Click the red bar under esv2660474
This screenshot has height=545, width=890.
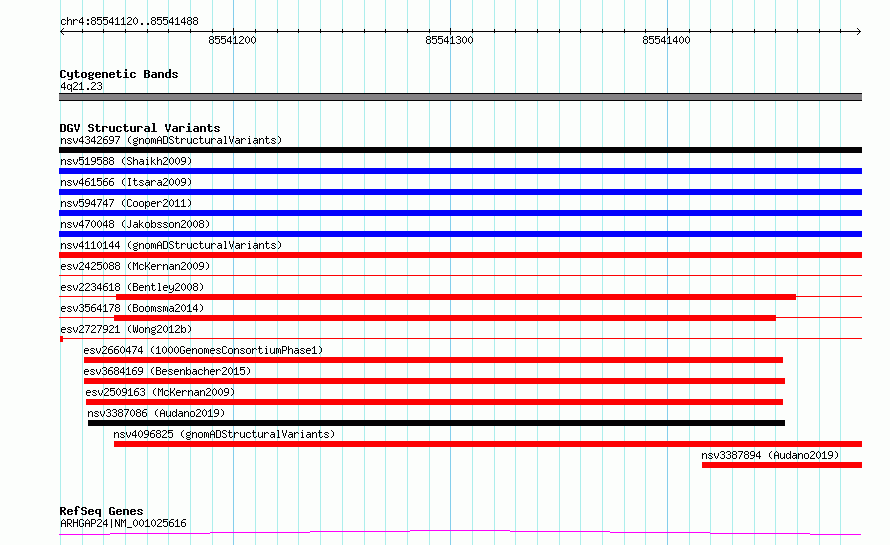tap(433, 360)
